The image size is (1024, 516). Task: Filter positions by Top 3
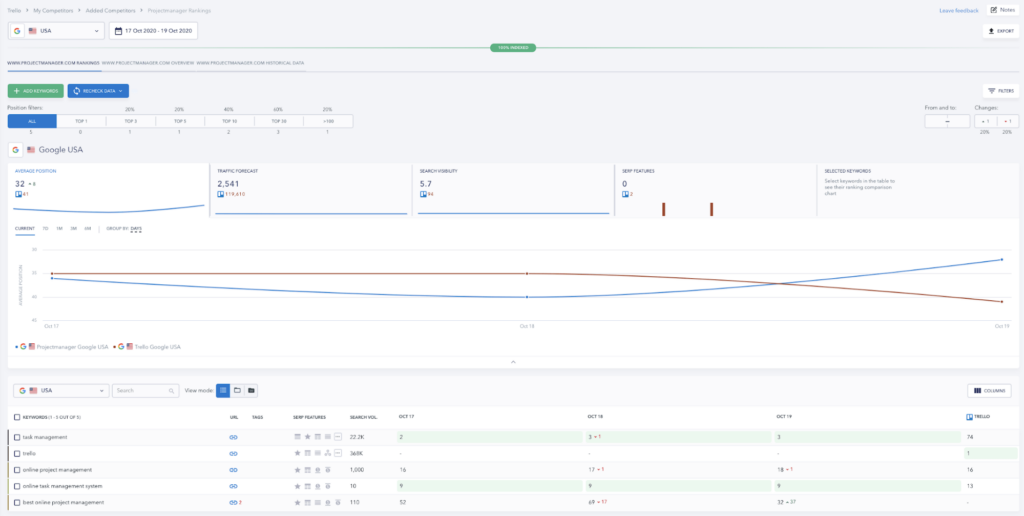131,121
